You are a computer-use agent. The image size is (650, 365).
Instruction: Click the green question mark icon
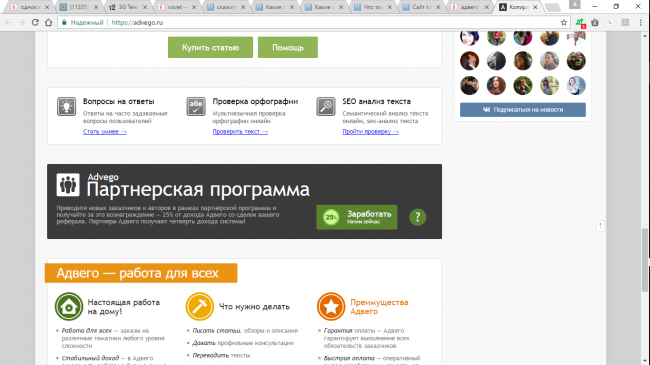click(x=417, y=217)
